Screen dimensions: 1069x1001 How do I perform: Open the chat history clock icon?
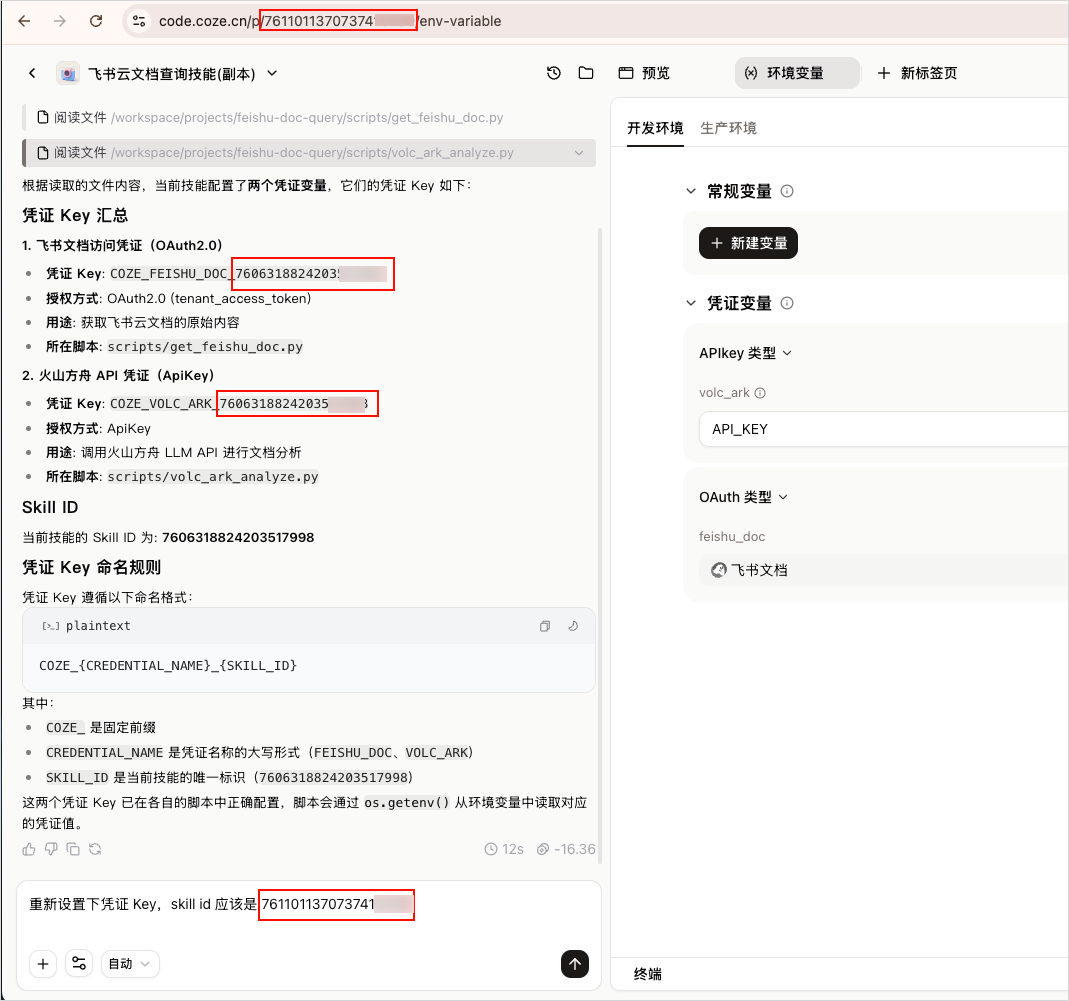[554, 73]
